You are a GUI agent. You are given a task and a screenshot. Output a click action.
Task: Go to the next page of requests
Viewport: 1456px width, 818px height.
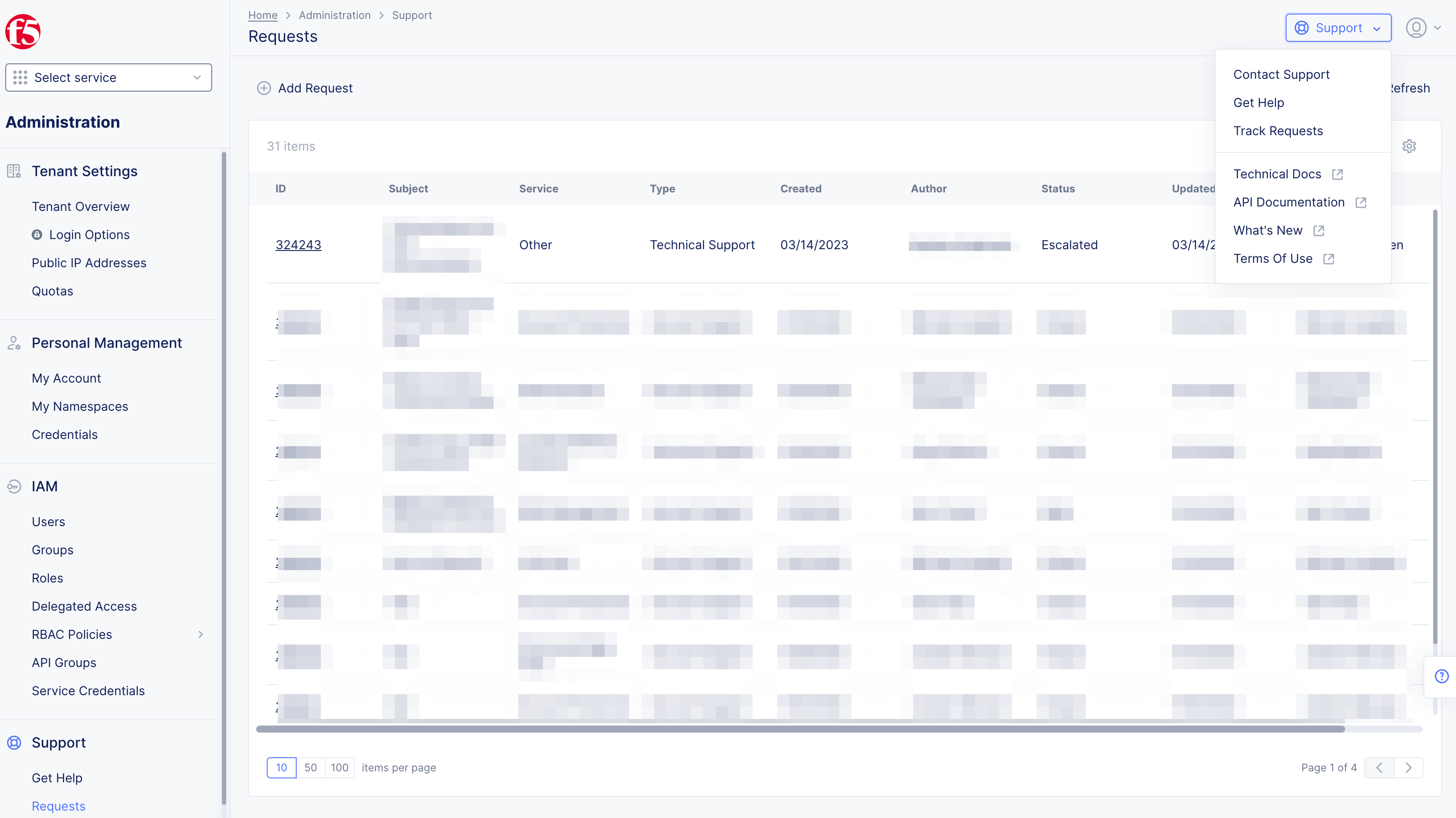[x=1408, y=768]
